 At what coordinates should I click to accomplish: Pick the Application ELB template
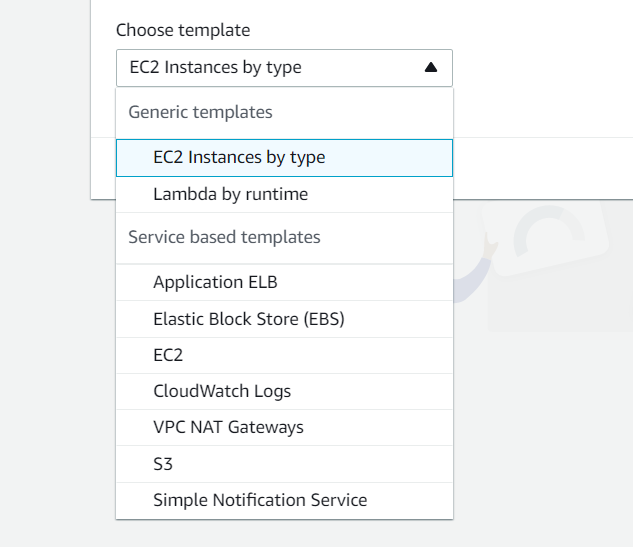point(215,282)
